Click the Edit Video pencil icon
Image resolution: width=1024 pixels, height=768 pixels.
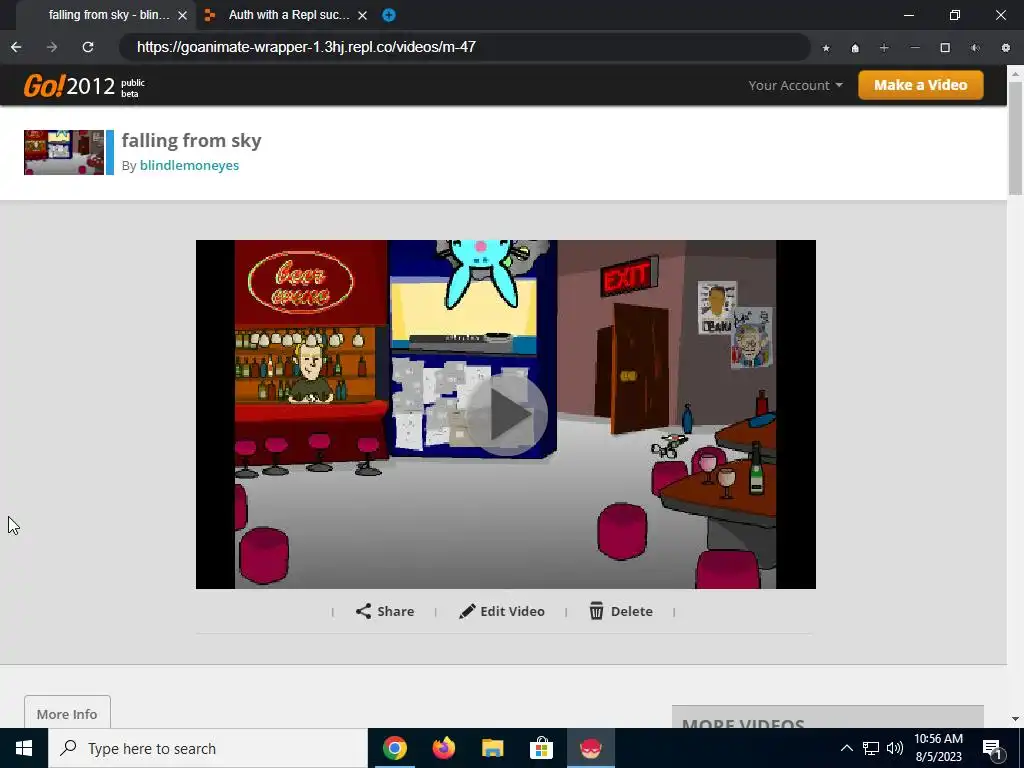pos(467,611)
